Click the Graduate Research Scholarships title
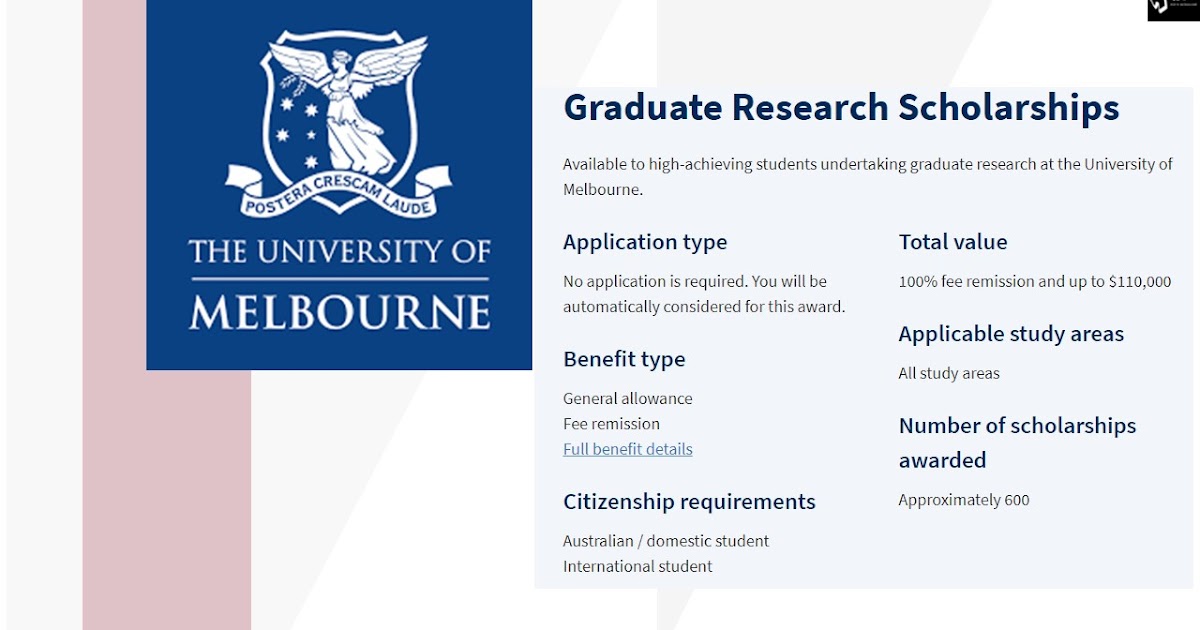Screen dimensions: 1200x630 click(x=842, y=107)
